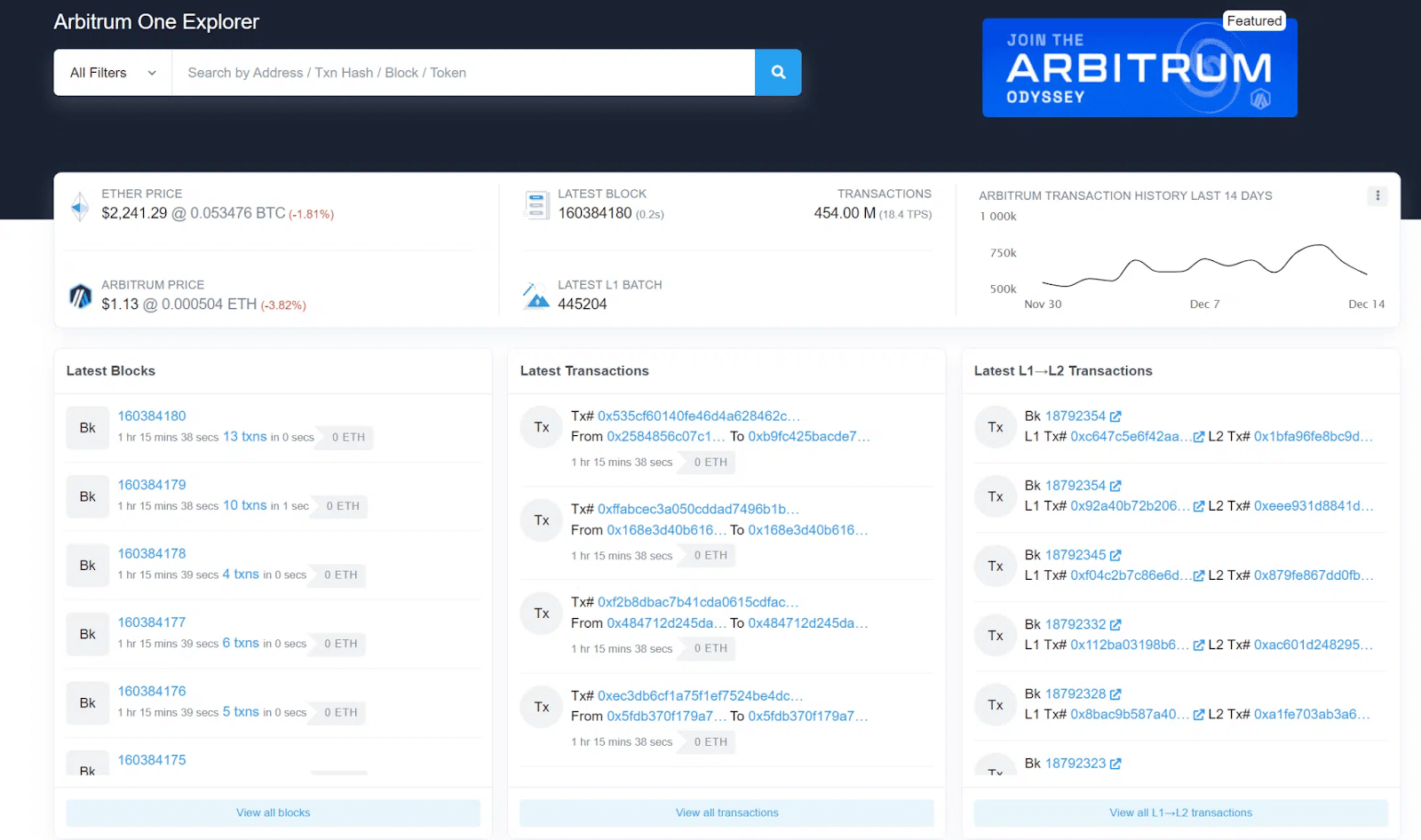Screen dimensions: 1421x840
Task: Click the Latest Block document icon
Action: pyautogui.click(x=536, y=204)
